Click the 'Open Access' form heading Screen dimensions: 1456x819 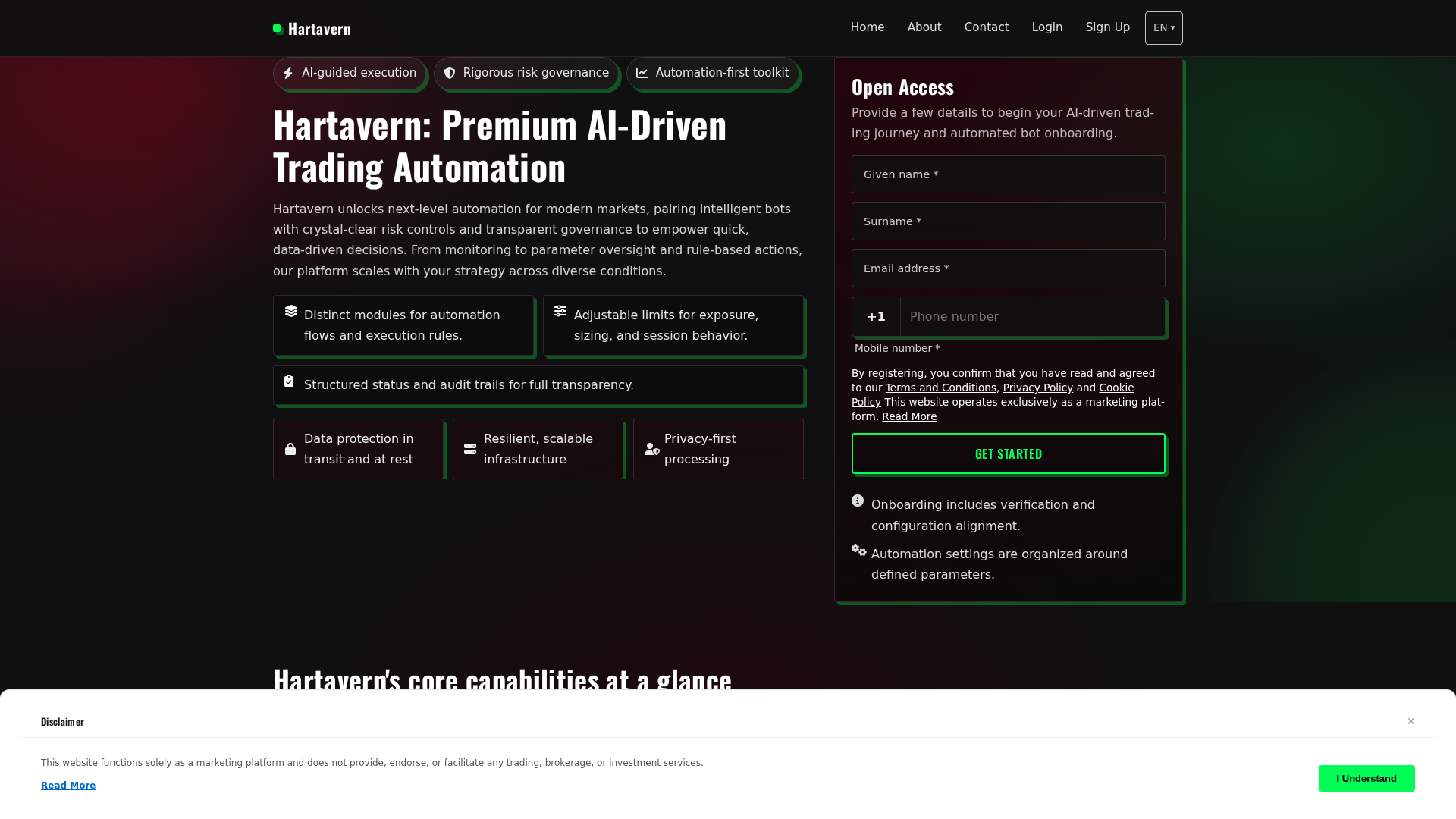click(902, 87)
